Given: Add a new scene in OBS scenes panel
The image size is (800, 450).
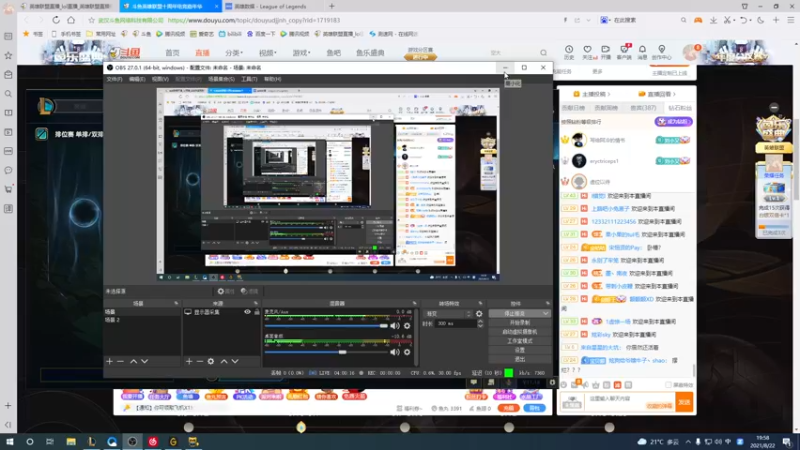Looking at the screenshot, I should coord(109,361).
